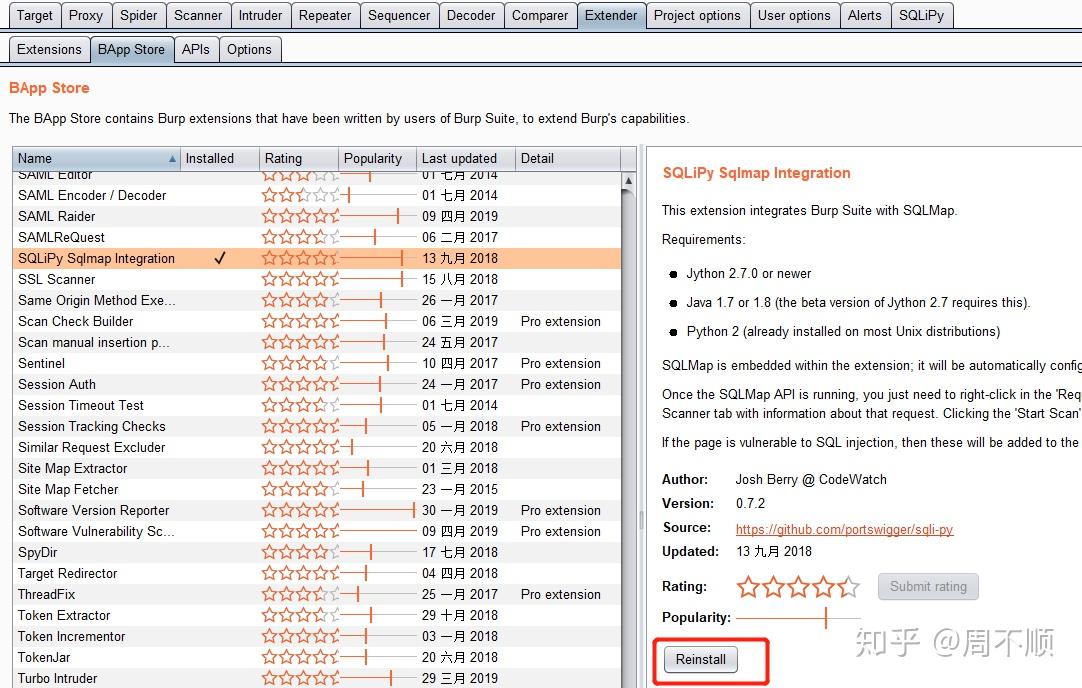Open User options tab
1082x688 pixels.
coord(794,15)
